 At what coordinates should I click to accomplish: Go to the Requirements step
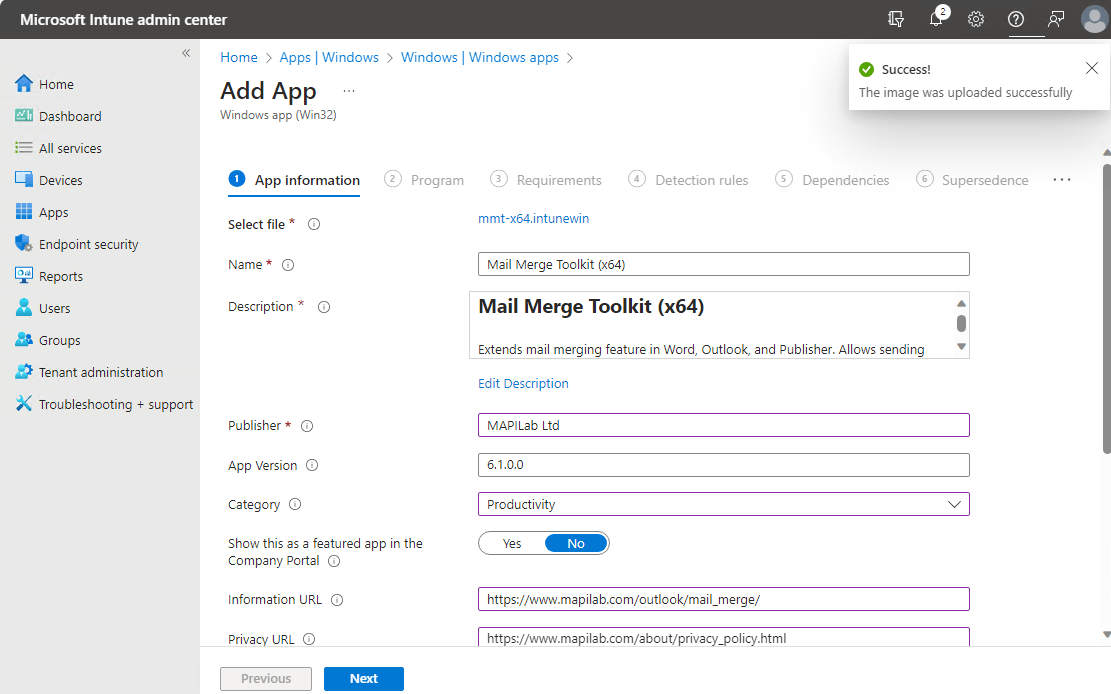click(546, 180)
